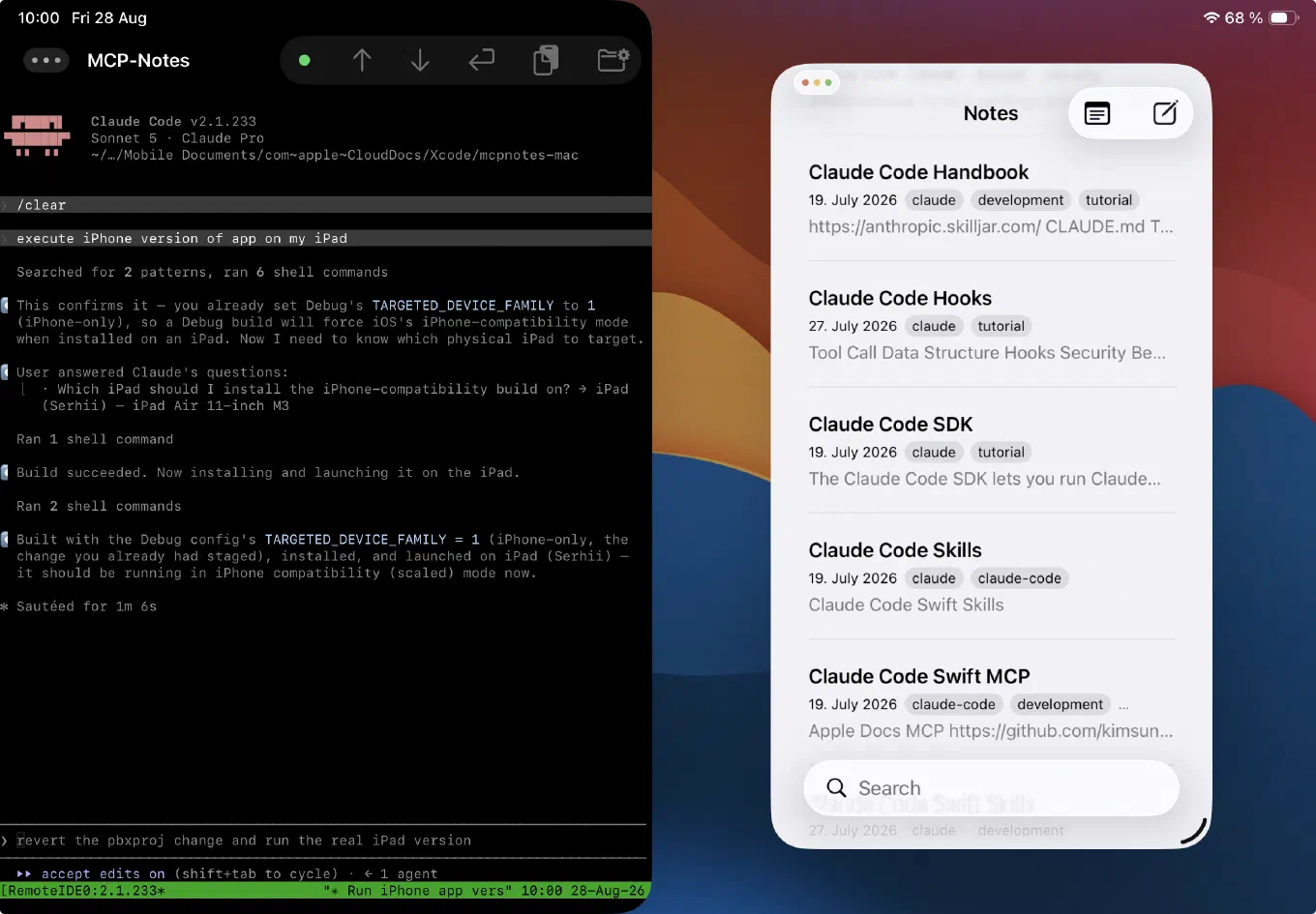Tap the resize corner handle of Notes window
This screenshot has width=1316, height=914.
coord(1195,832)
